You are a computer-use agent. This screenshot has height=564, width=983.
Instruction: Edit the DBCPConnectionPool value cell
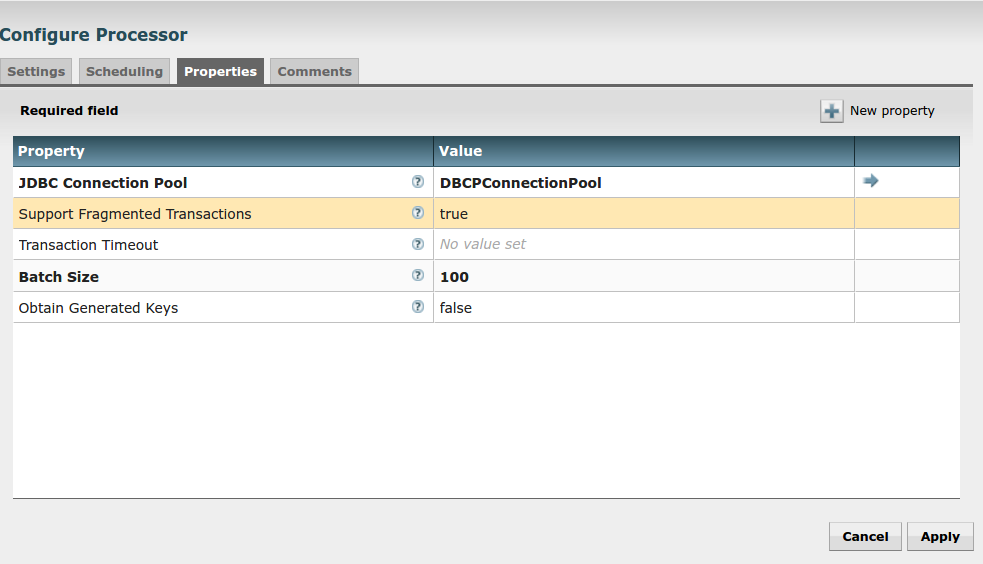click(643, 183)
